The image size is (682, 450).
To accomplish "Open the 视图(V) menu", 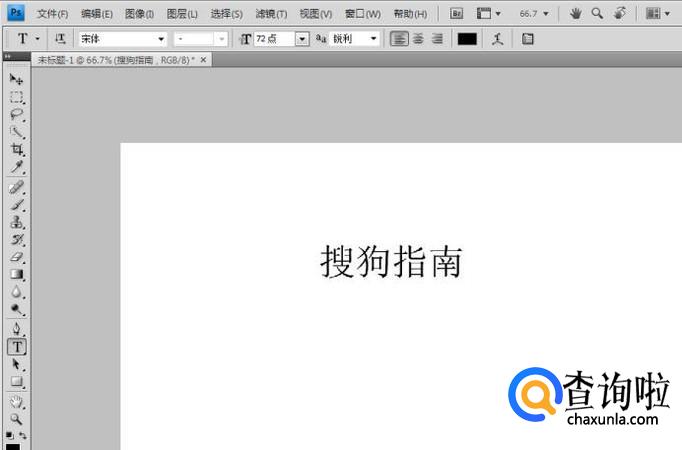I will click(315, 14).
